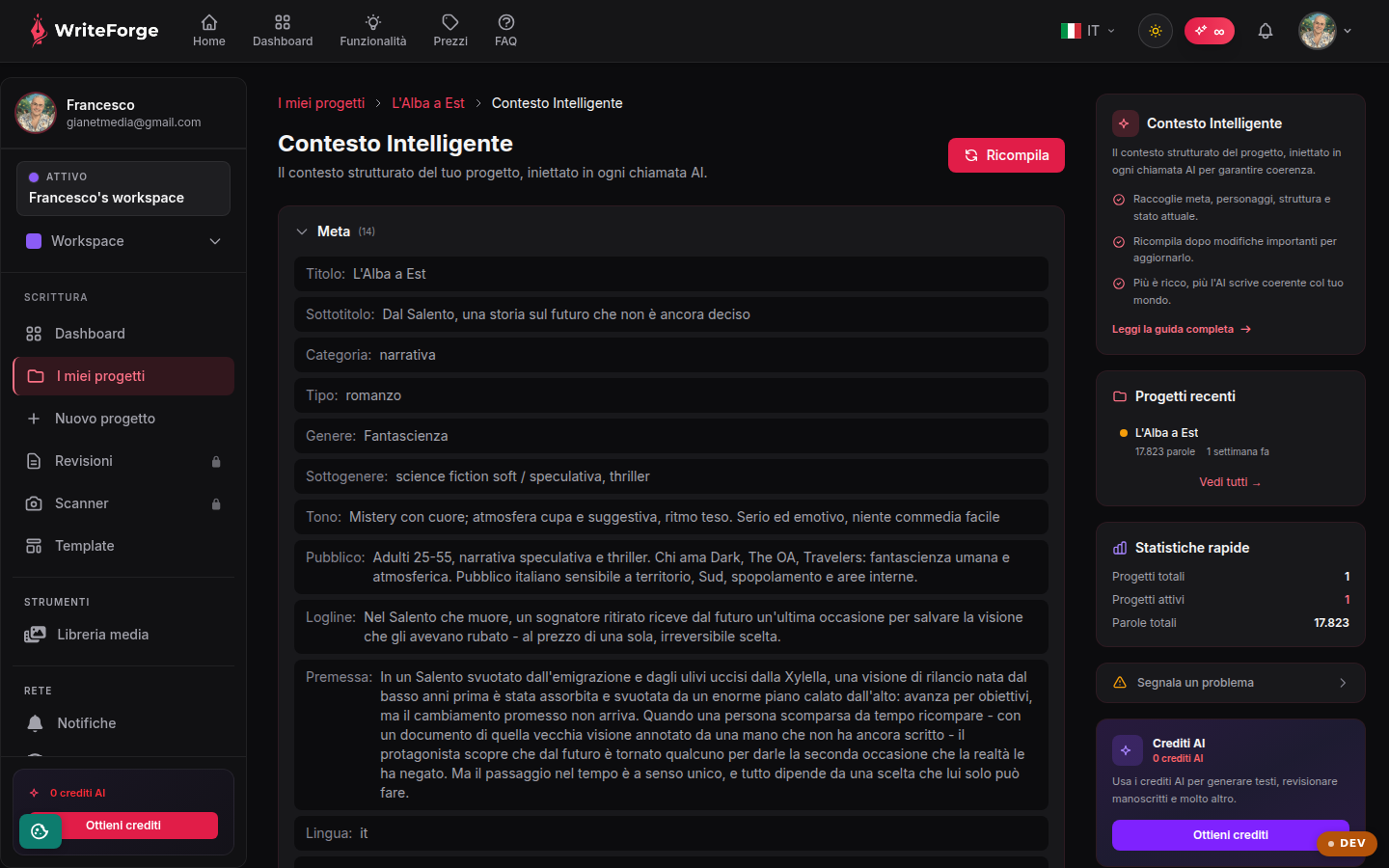This screenshot has width=1389, height=868.
Task: Open Leggi la guida completa link
Action: 1182,329
